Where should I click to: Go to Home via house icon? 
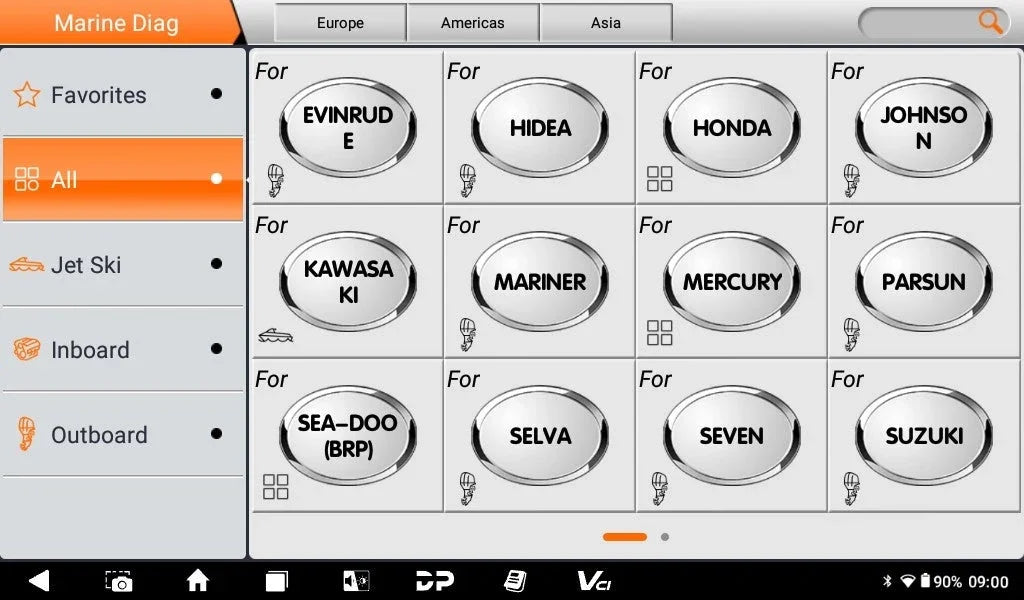pyautogui.click(x=198, y=580)
